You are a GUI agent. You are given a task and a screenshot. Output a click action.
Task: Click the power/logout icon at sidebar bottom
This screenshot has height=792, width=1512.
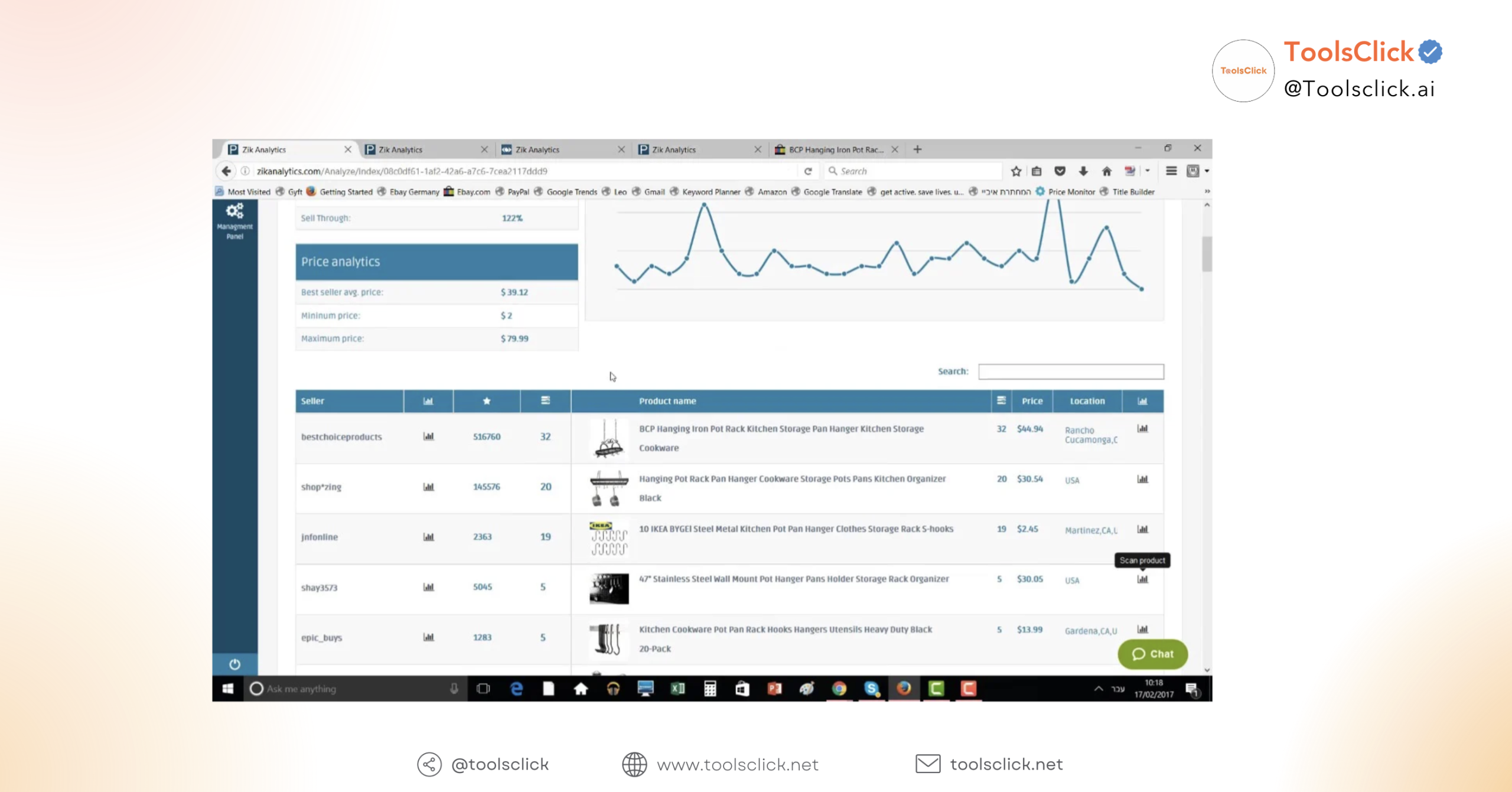234,664
